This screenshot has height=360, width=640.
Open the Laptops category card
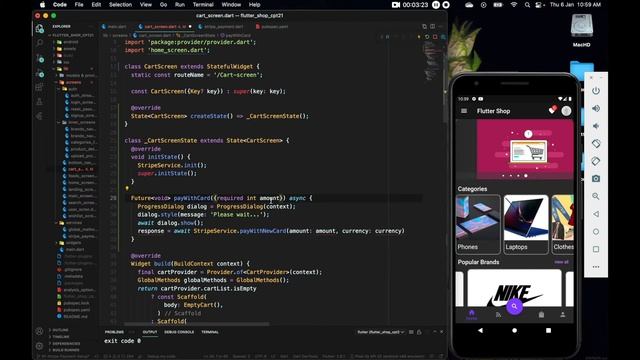coord(526,224)
